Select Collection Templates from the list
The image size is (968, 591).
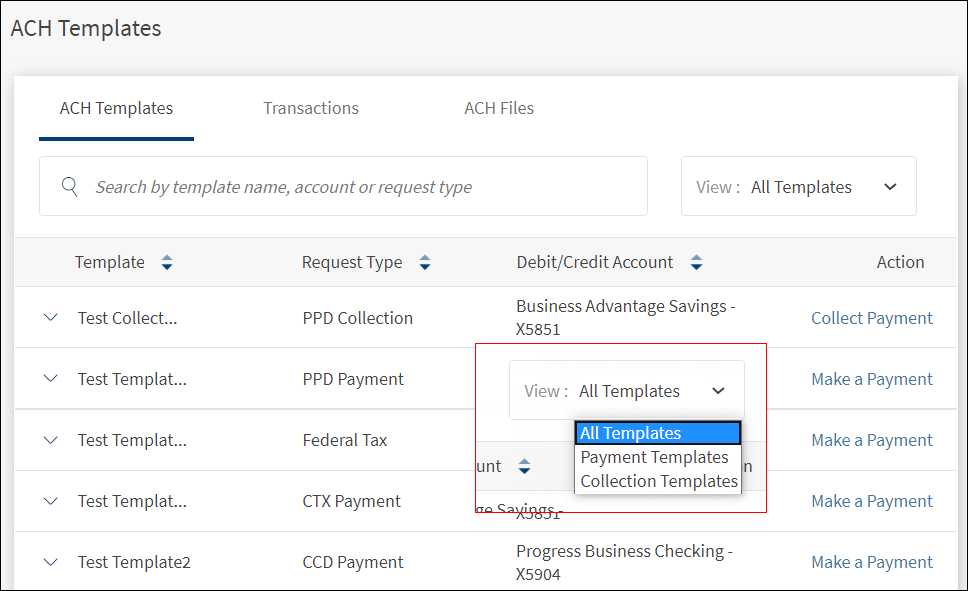[x=659, y=481]
